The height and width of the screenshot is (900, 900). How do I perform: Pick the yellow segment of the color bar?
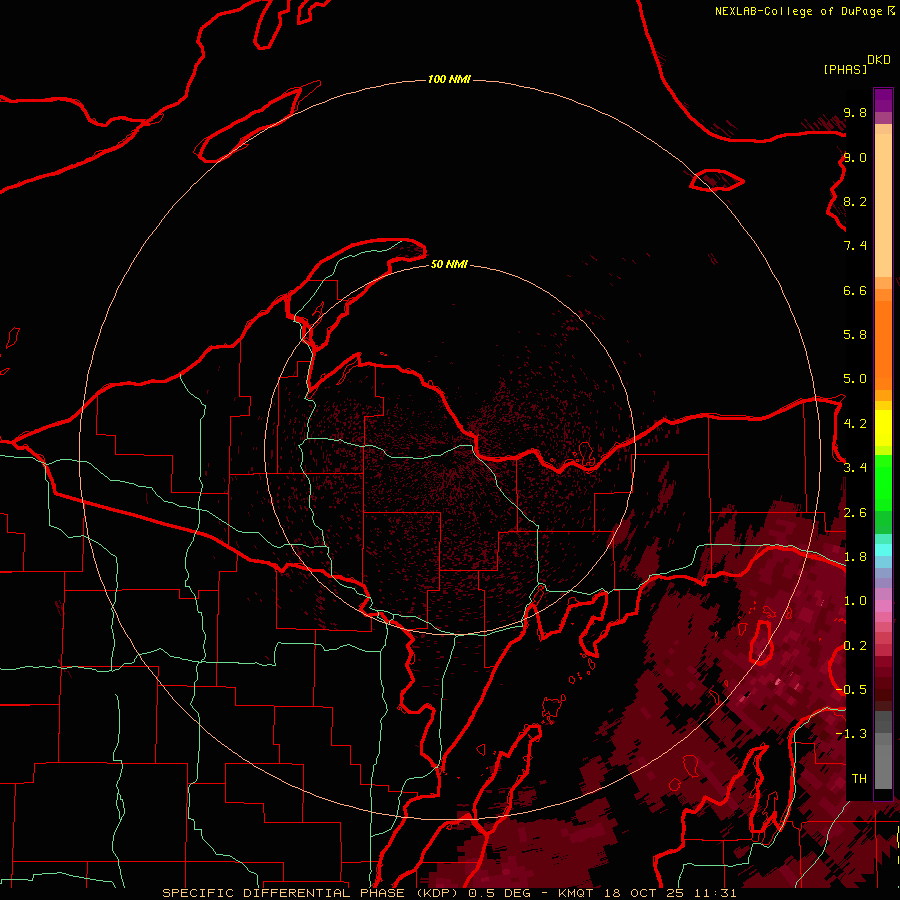click(883, 428)
